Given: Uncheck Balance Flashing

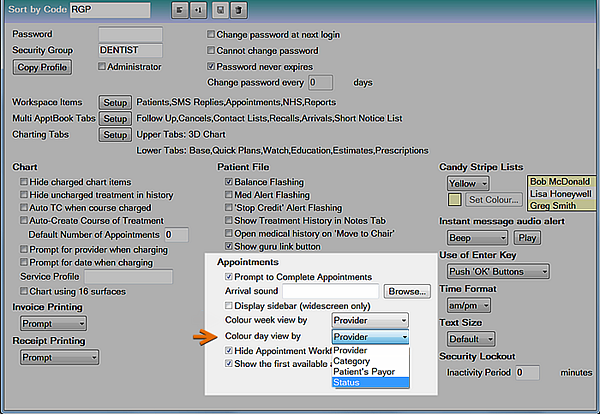Looking at the screenshot, I should [229, 181].
